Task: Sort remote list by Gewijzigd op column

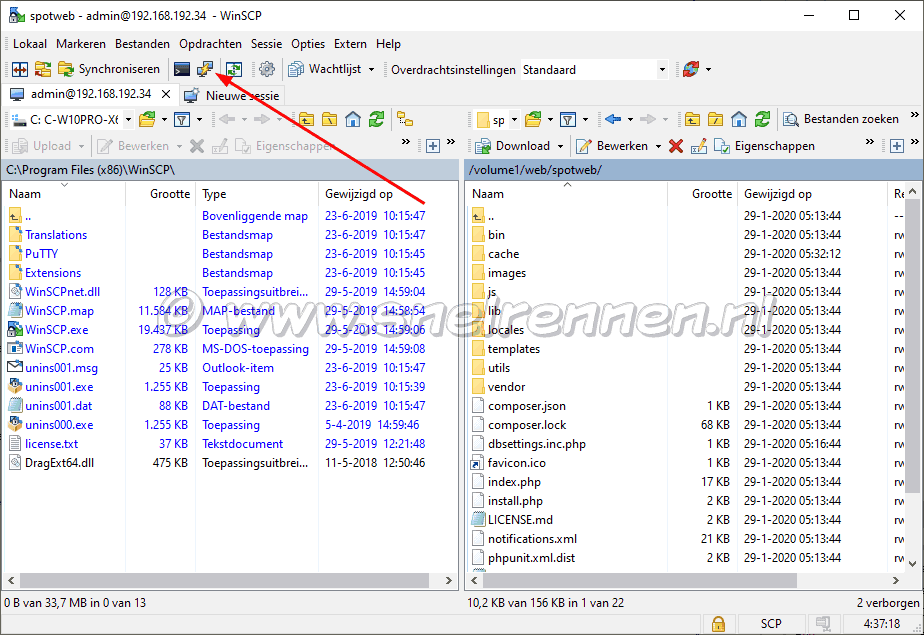Action: click(811, 194)
